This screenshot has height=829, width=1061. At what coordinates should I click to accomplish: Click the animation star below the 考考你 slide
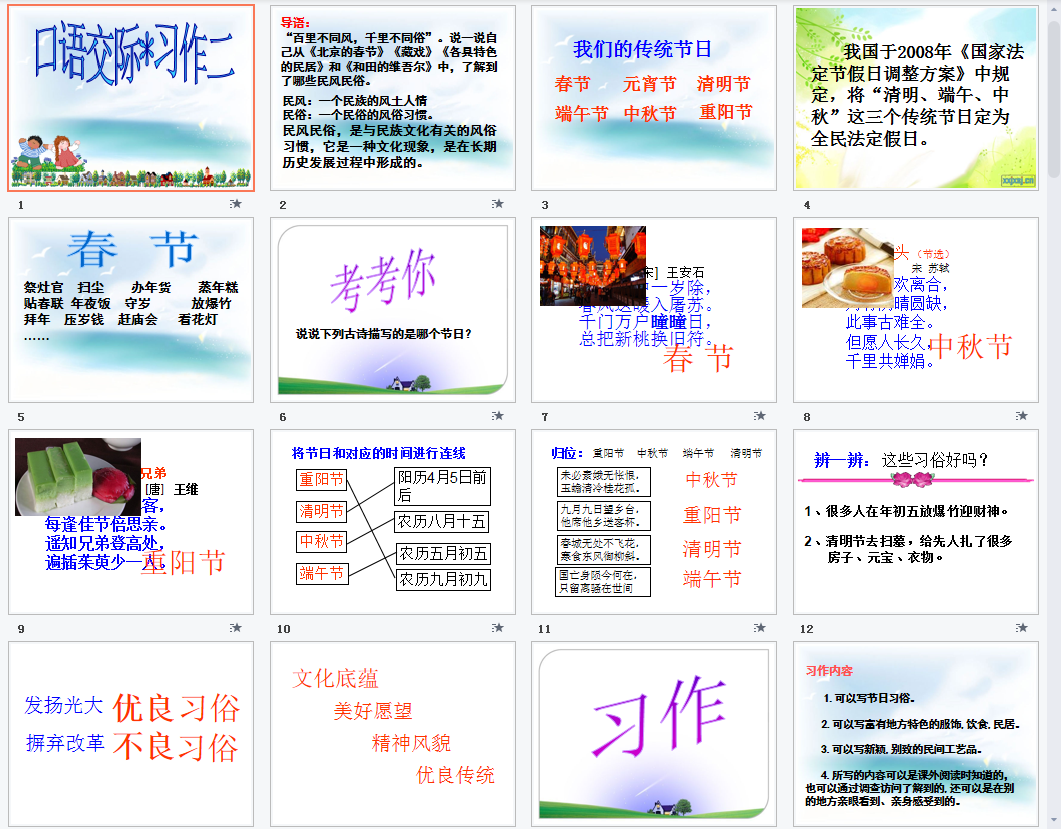coord(497,416)
